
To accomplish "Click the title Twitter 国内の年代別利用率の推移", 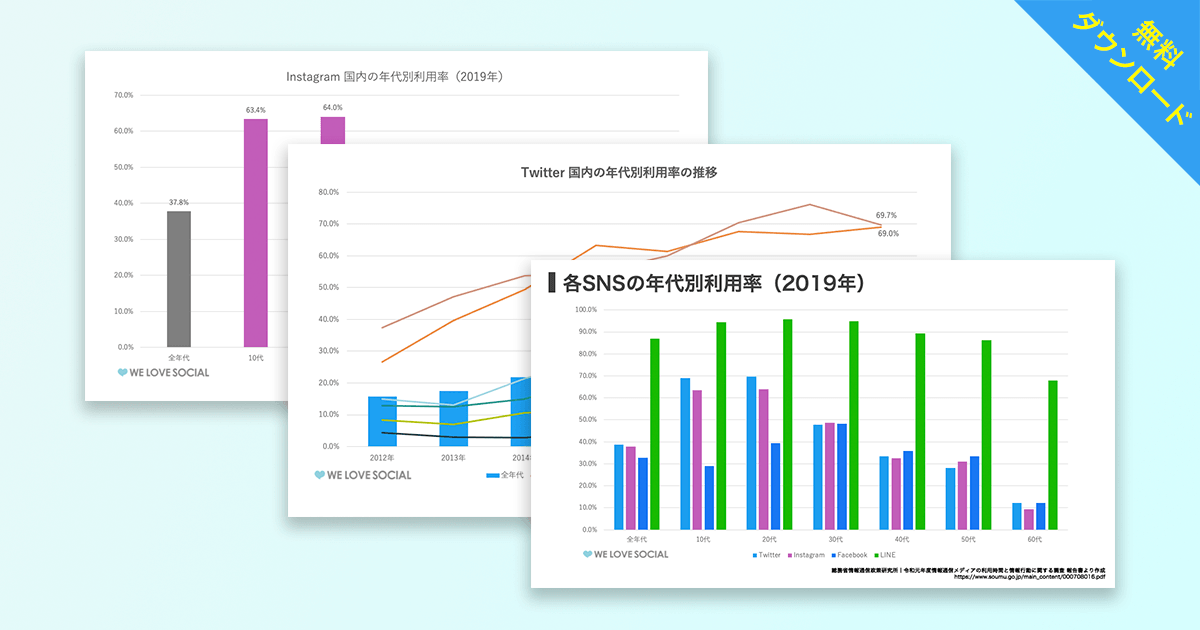I will click(619, 172).
